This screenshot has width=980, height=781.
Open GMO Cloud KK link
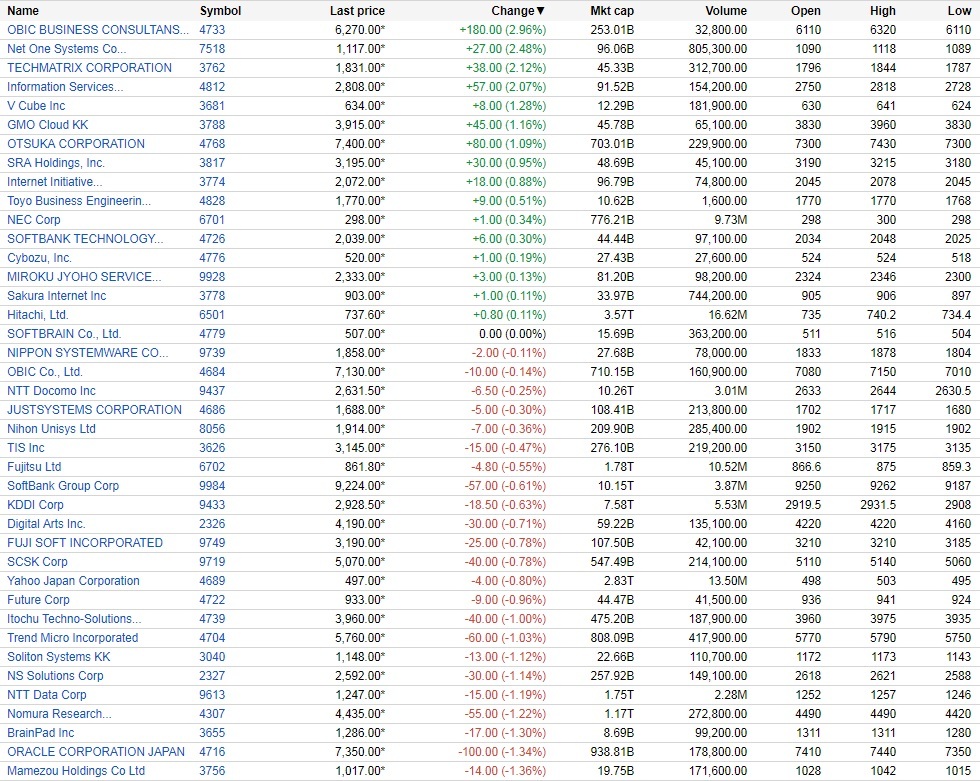click(48, 125)
